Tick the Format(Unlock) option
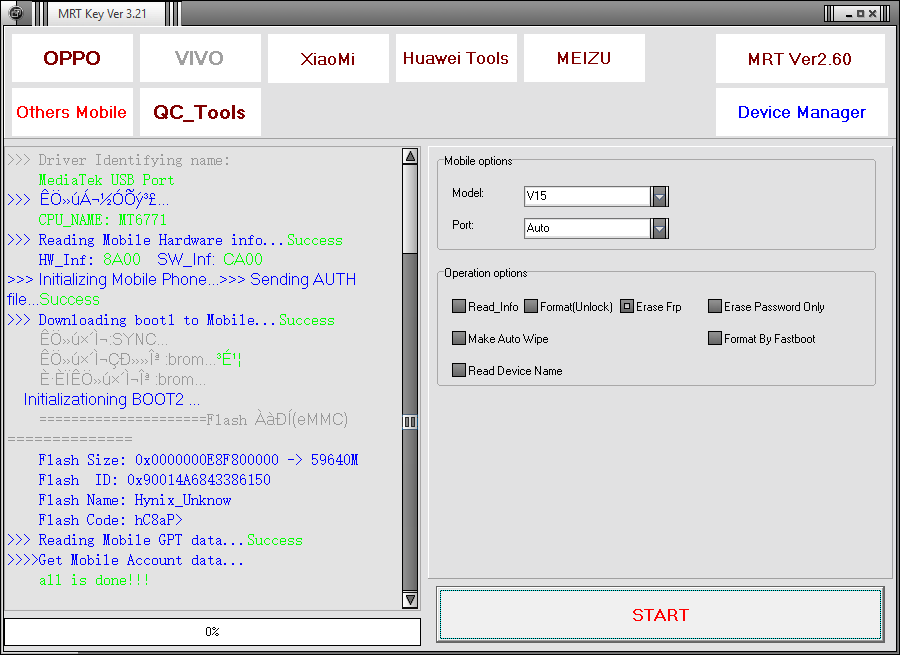The height and width of the screenshot is (655, 900). click(531, 307)
